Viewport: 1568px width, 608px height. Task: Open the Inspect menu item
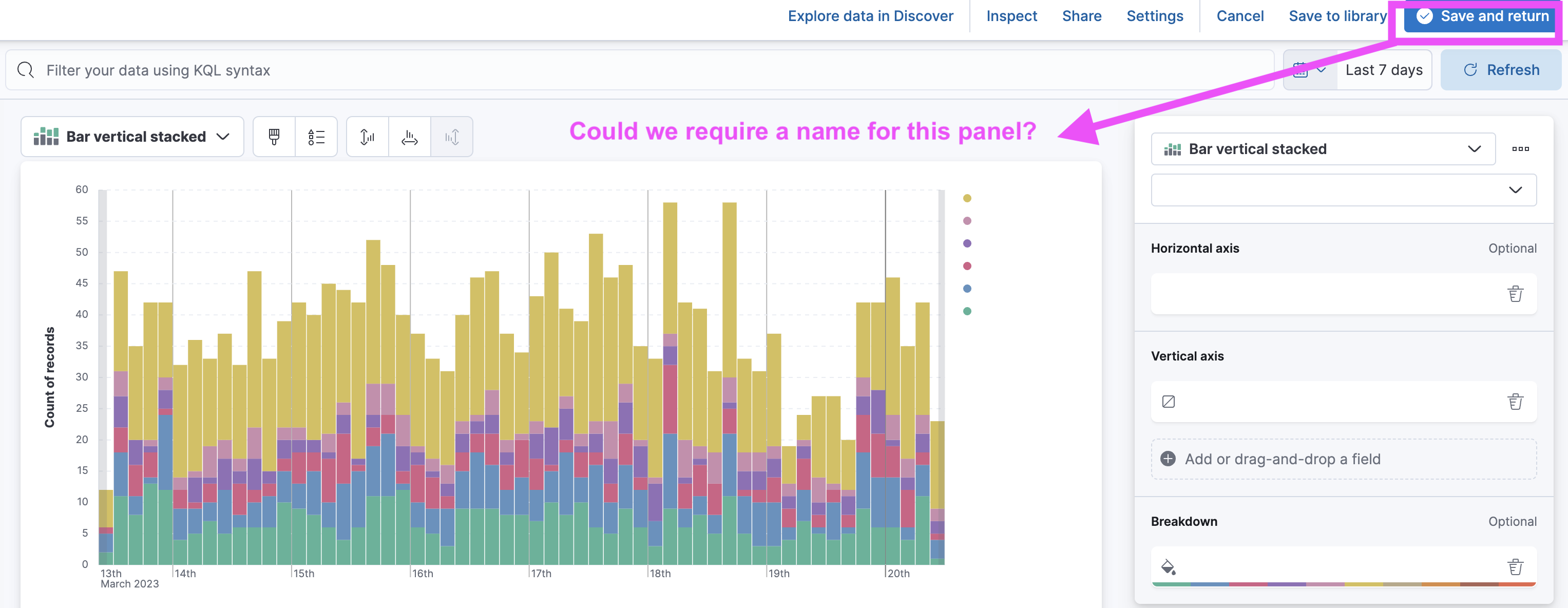(1011, 16)
